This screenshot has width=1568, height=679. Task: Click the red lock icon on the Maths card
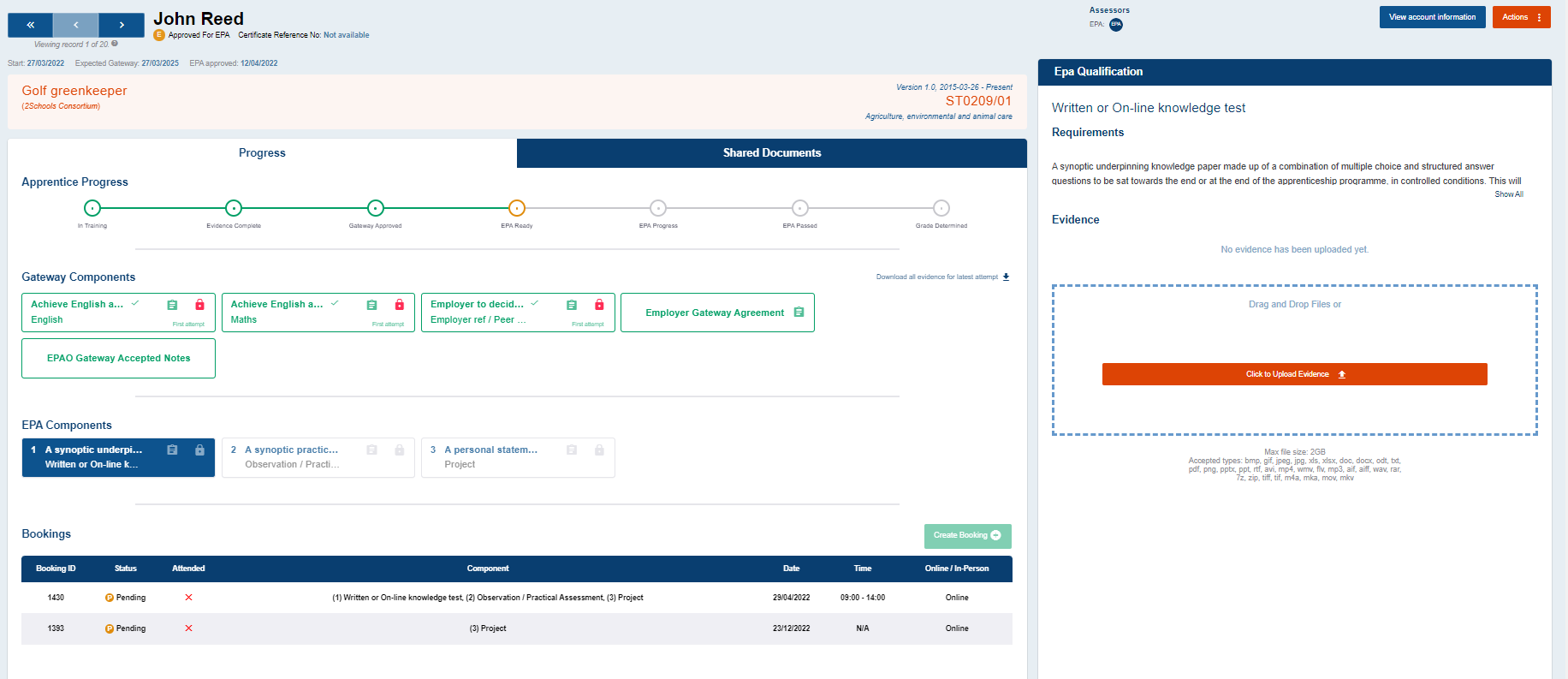(x=399, y=305)
